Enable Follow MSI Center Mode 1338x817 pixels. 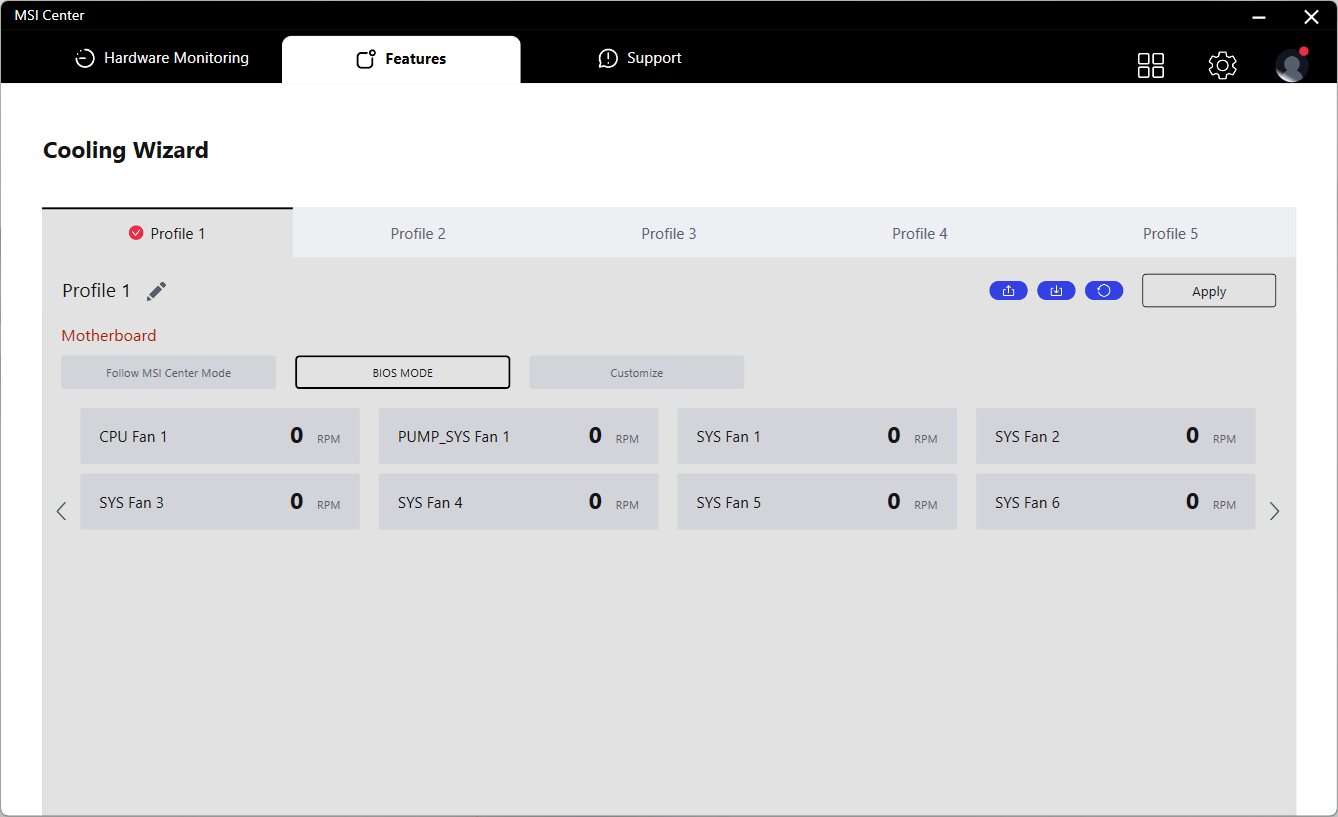(168, 372)
